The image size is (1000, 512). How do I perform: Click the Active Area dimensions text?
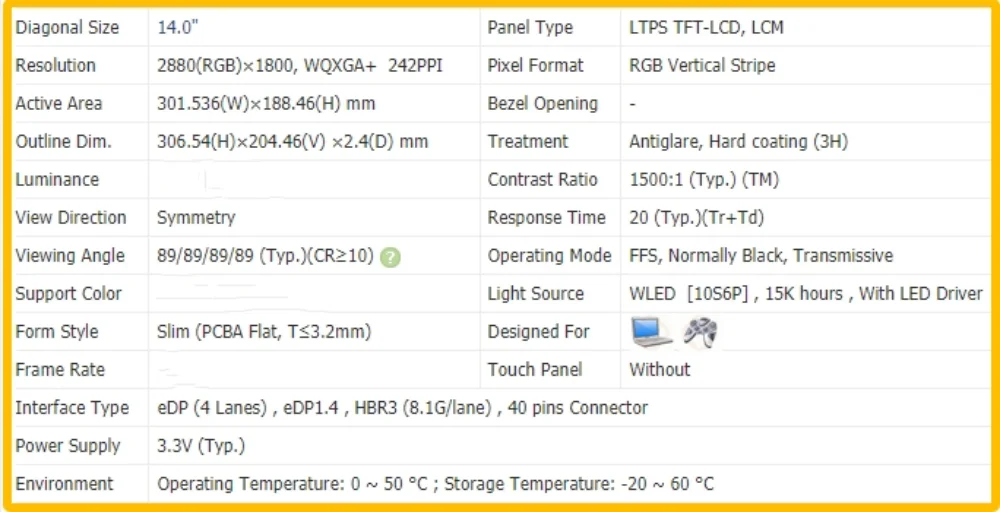(x=266, y=104)
